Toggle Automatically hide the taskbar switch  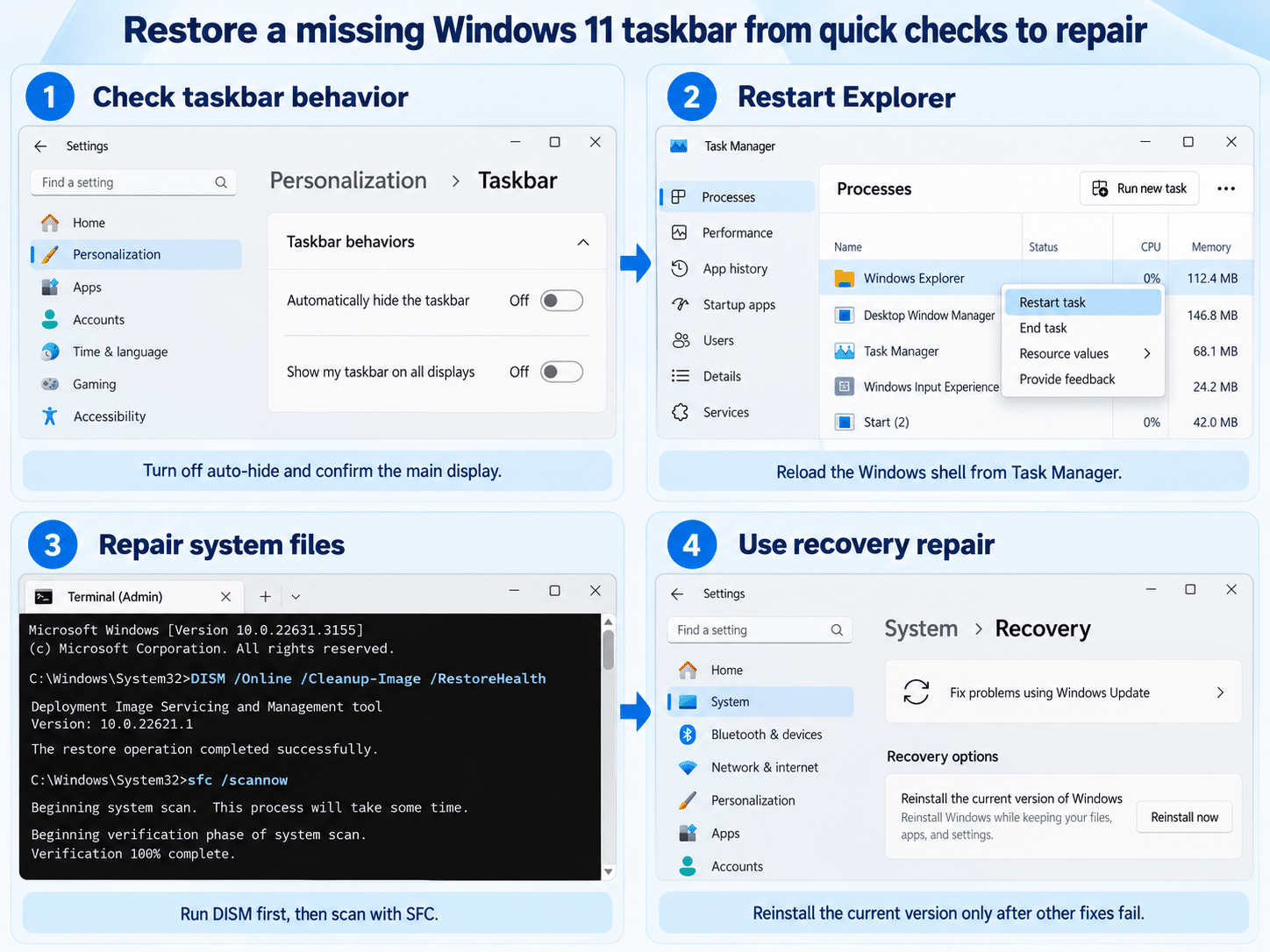[x=561, y=301]
